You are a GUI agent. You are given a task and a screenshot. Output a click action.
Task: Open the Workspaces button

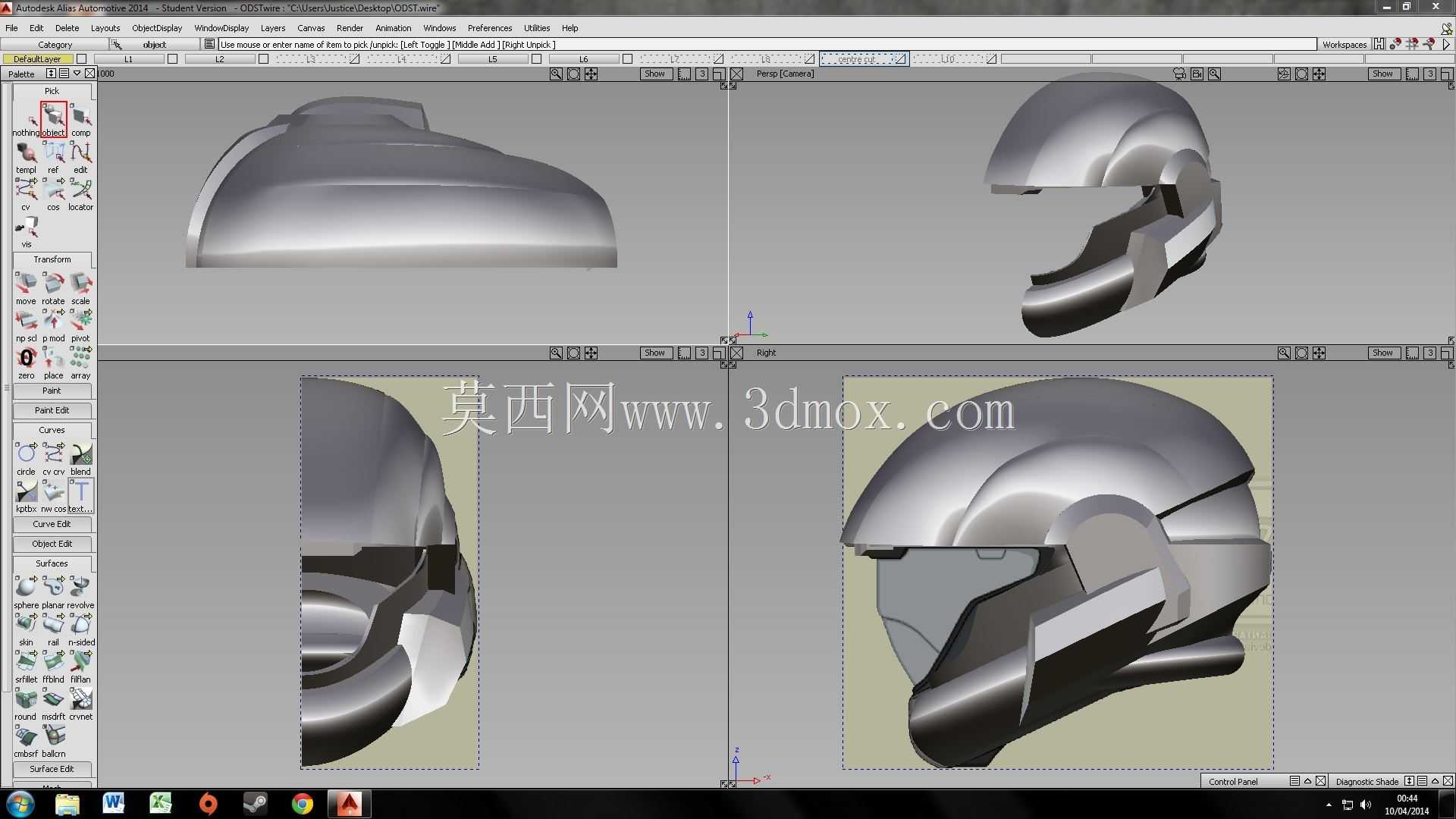click(1344, 45)
